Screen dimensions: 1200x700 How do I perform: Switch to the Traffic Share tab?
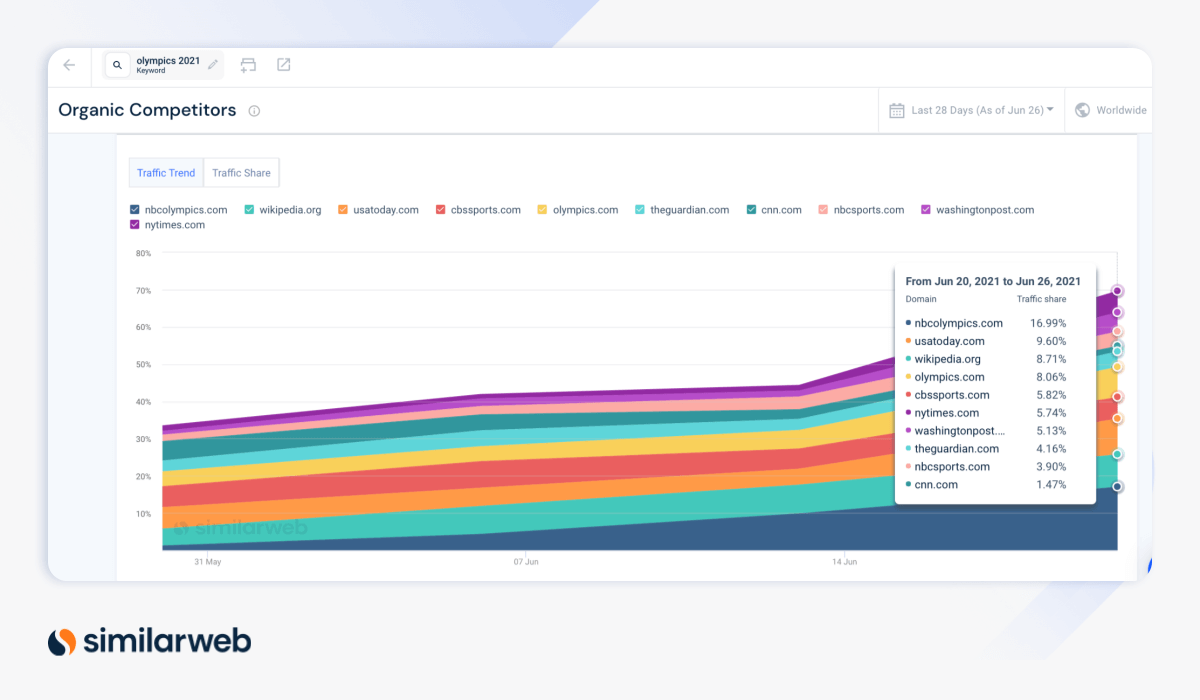[x=241, y=173]
